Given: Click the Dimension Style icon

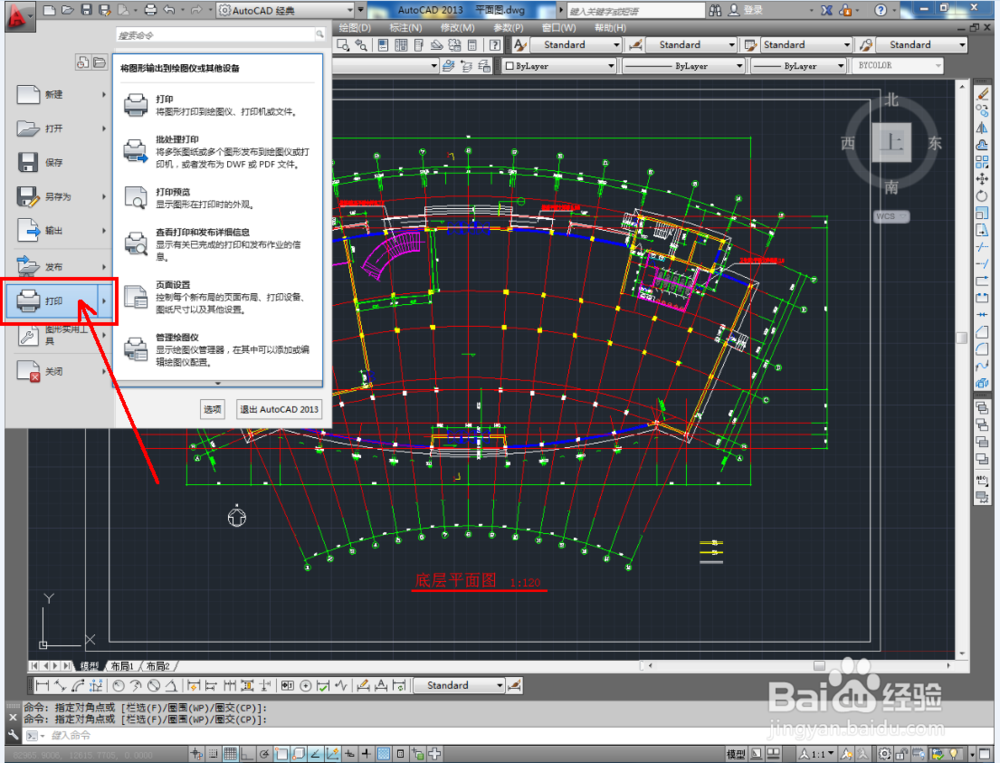Looking at the screenshot, I should pyautogui.click(x=635, y=45).
